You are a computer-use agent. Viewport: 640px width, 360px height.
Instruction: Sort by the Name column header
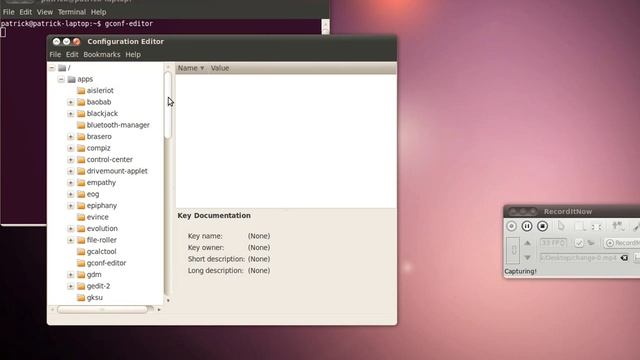click(x=191, y=68)
